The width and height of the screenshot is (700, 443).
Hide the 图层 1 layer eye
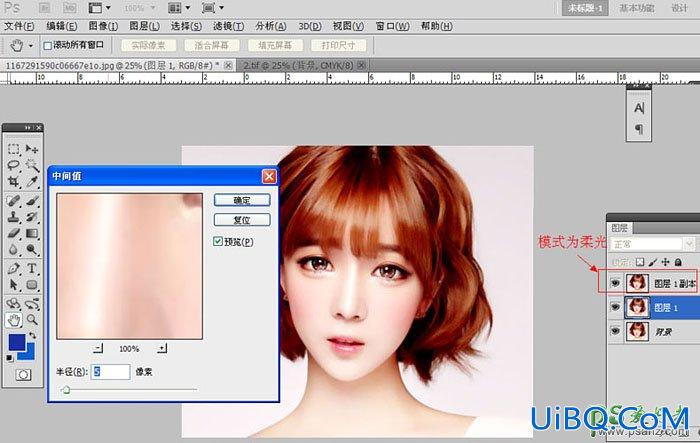coord(616,307)
